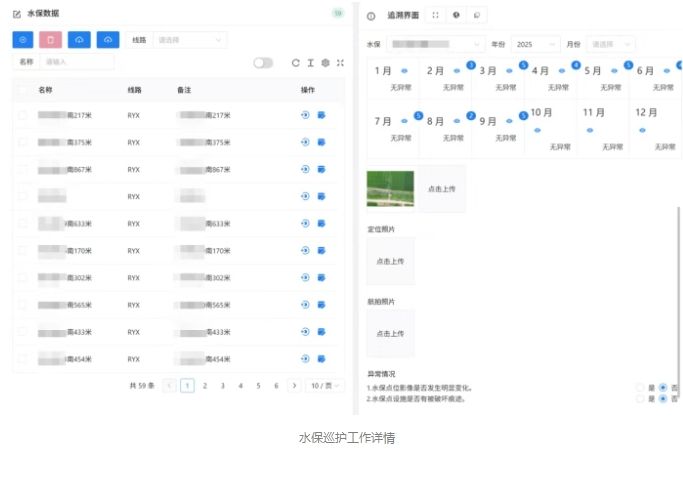Screen dimensions: 683x497
Task: Click the 名称 search input field
Action: coord(77,62)
